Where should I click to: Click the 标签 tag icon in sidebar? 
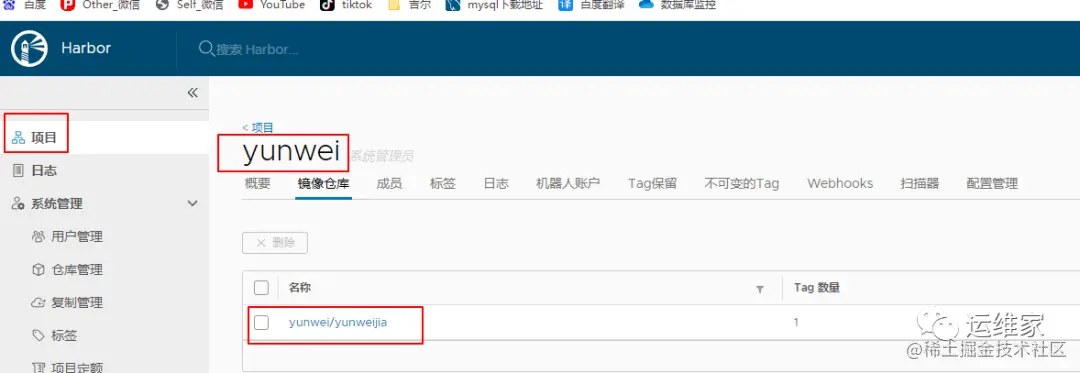39,336
